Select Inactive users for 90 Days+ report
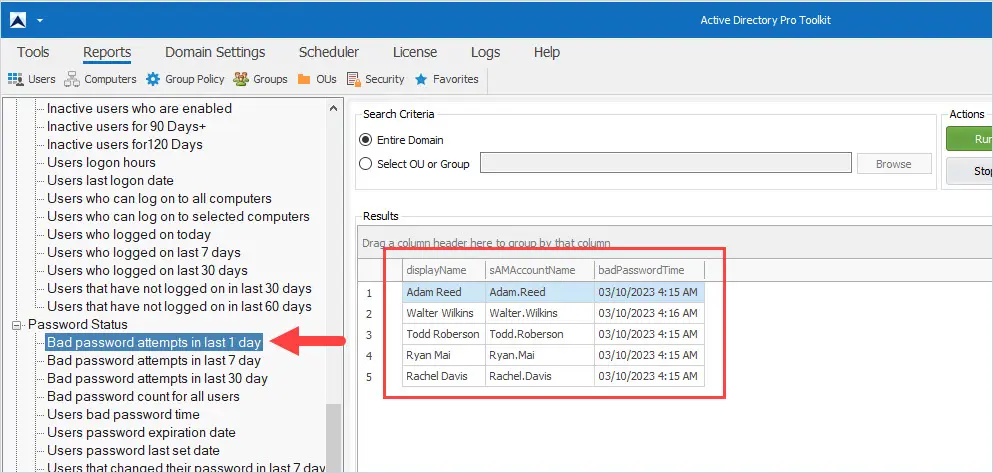Image resolution: width=993 pixels, height=473 pixels. click(x=127, y=127)
